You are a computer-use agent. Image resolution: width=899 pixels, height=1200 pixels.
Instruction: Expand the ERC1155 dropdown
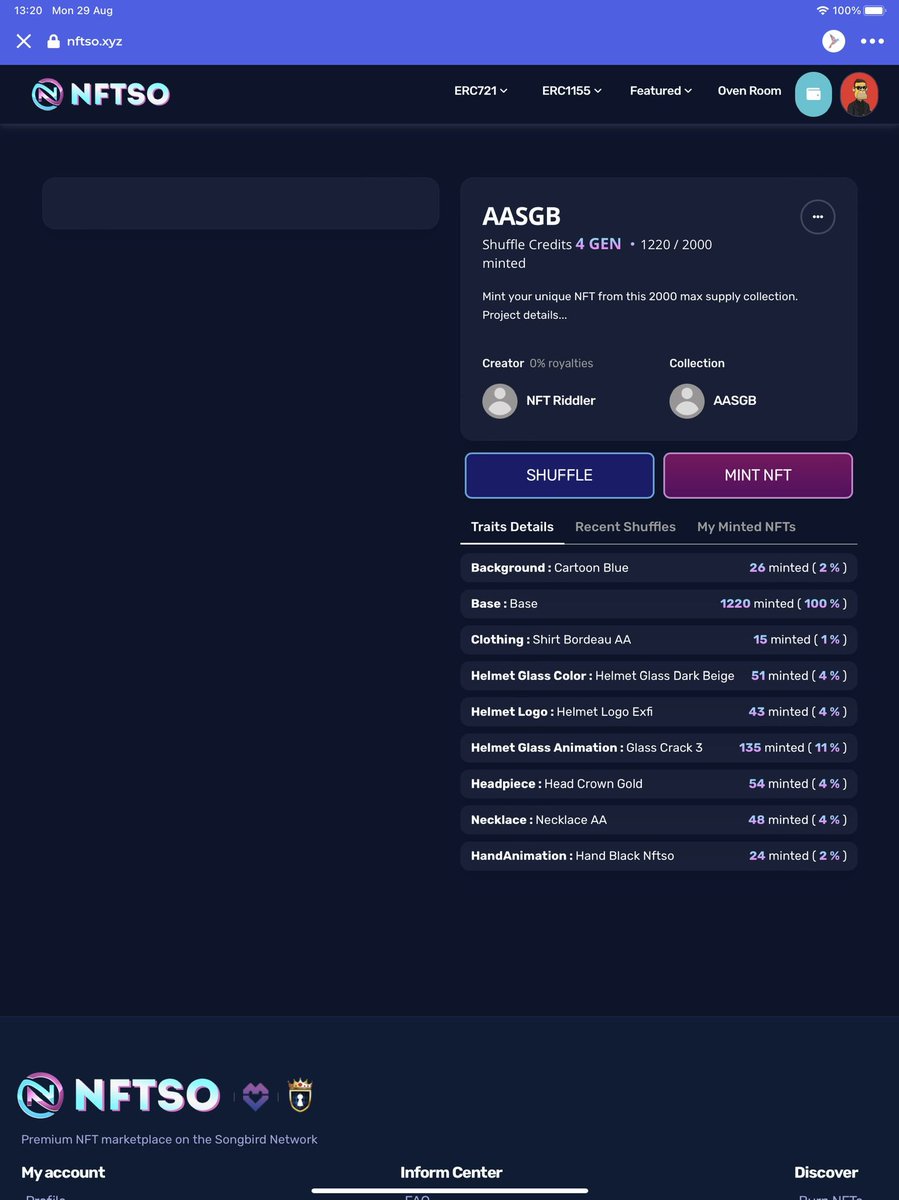coord(572,91)
